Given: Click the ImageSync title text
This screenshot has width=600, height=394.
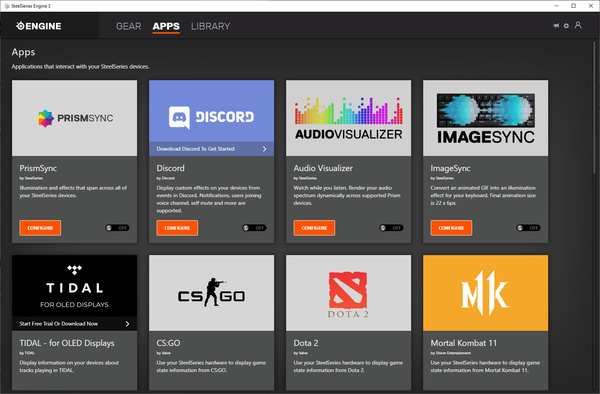Looking at the screenshot, I should 450,168.
